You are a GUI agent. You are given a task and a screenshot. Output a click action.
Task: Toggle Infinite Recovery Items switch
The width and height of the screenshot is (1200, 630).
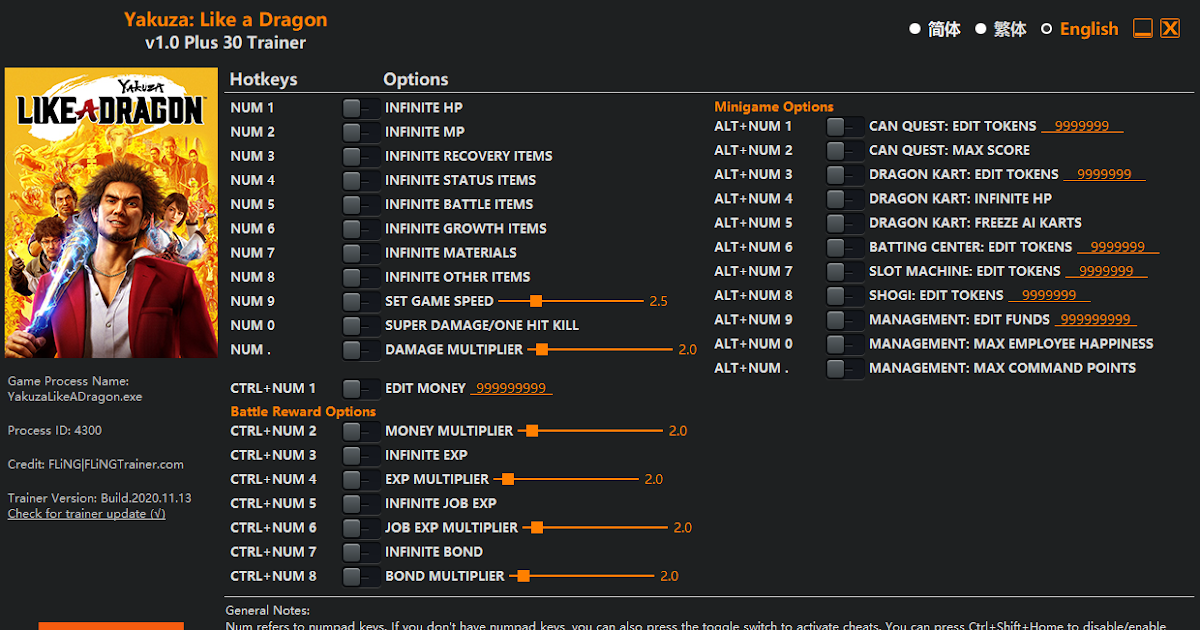[x=361, y=155]
